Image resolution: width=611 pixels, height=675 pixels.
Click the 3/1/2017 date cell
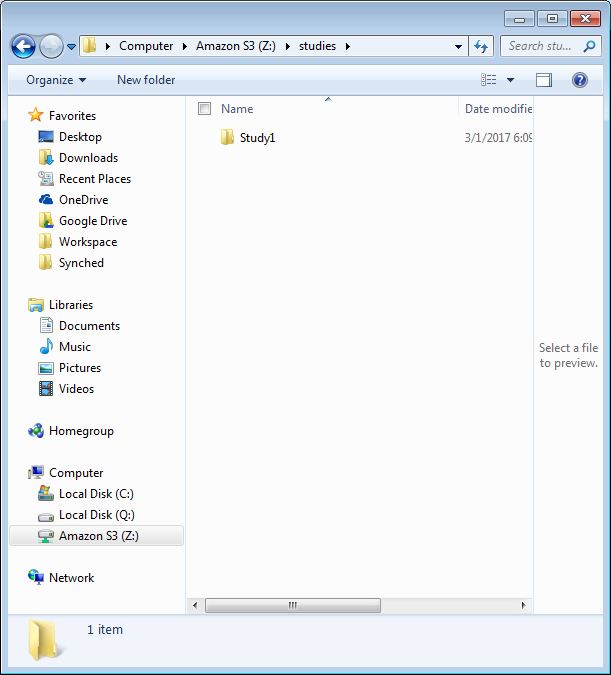click(x=498, y=138)
